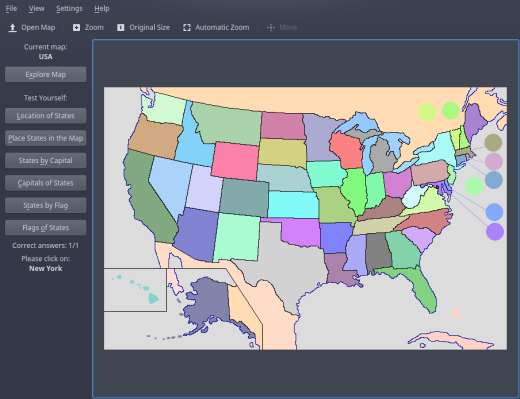520x399 pixels.
Task: Choose the Capitals of States quiz
Action: click(46, 183)
